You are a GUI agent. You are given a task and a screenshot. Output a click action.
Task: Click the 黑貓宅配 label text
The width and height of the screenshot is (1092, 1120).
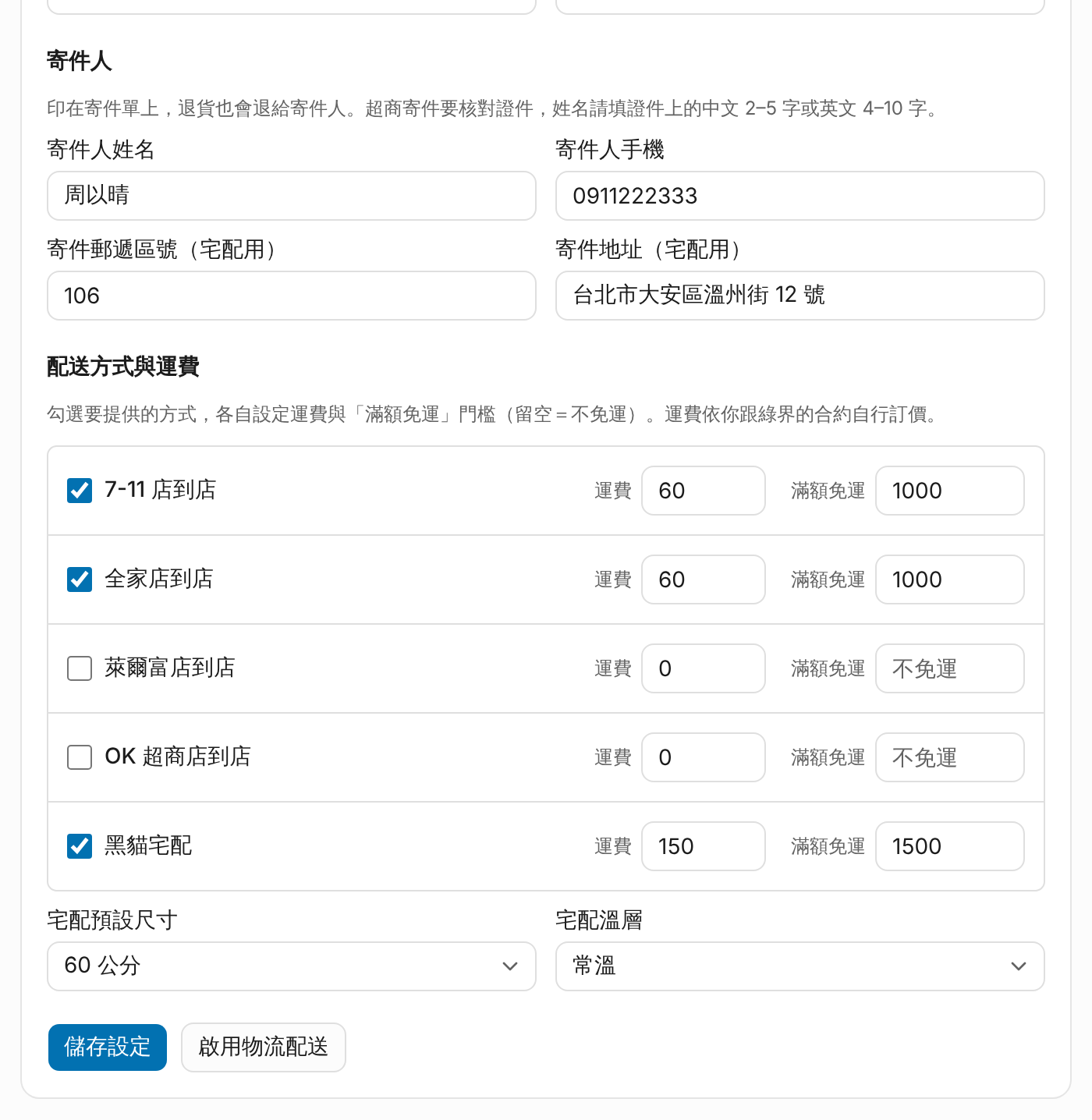[x=148, y=845]
